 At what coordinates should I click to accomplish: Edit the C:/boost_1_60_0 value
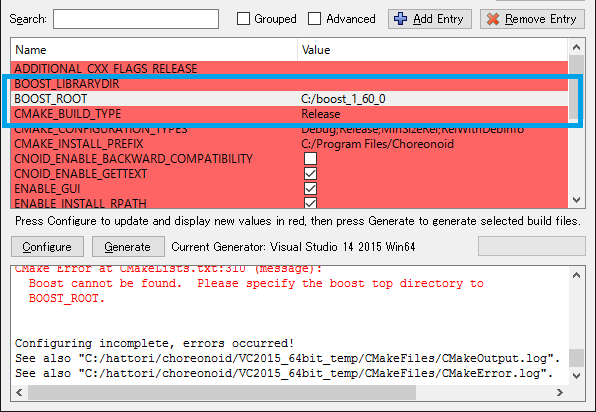pos(343,99)
